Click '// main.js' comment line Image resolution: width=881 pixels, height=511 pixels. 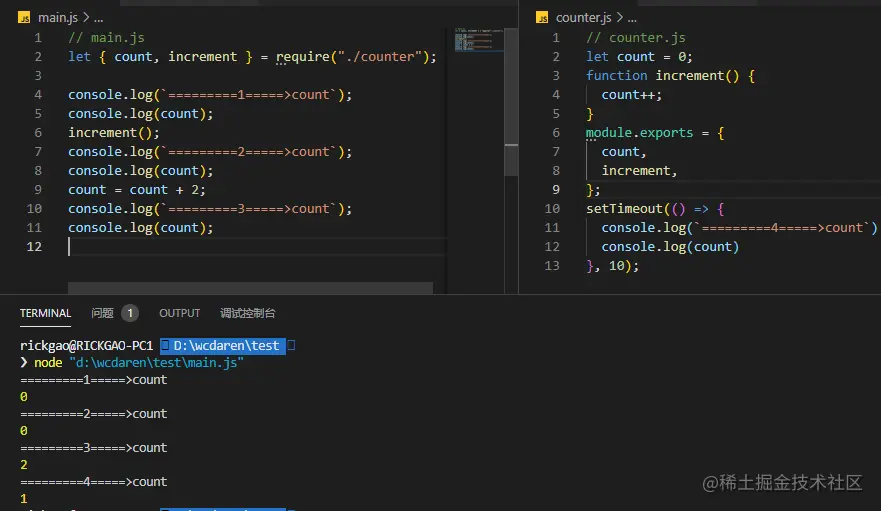point(106,38)
